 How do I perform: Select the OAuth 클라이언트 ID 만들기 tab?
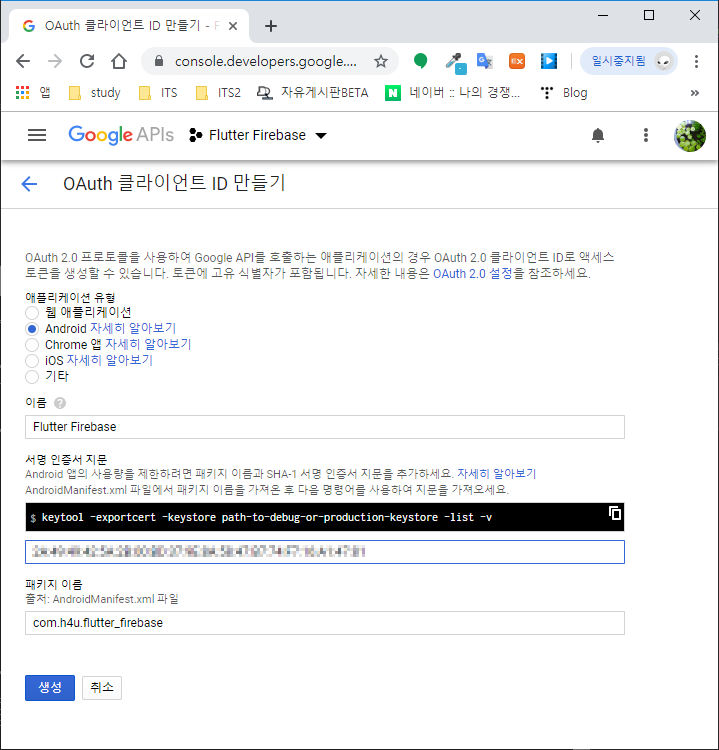tap(129, 26)
